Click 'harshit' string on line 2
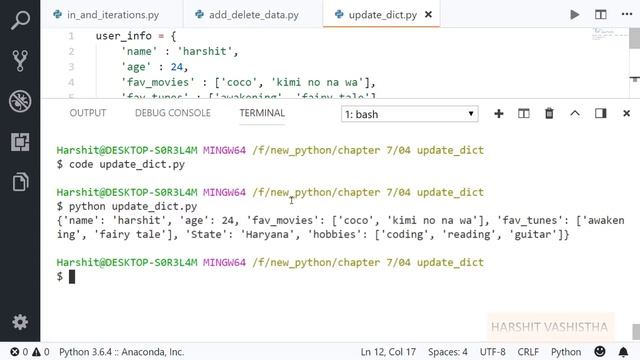 point(204,51)
